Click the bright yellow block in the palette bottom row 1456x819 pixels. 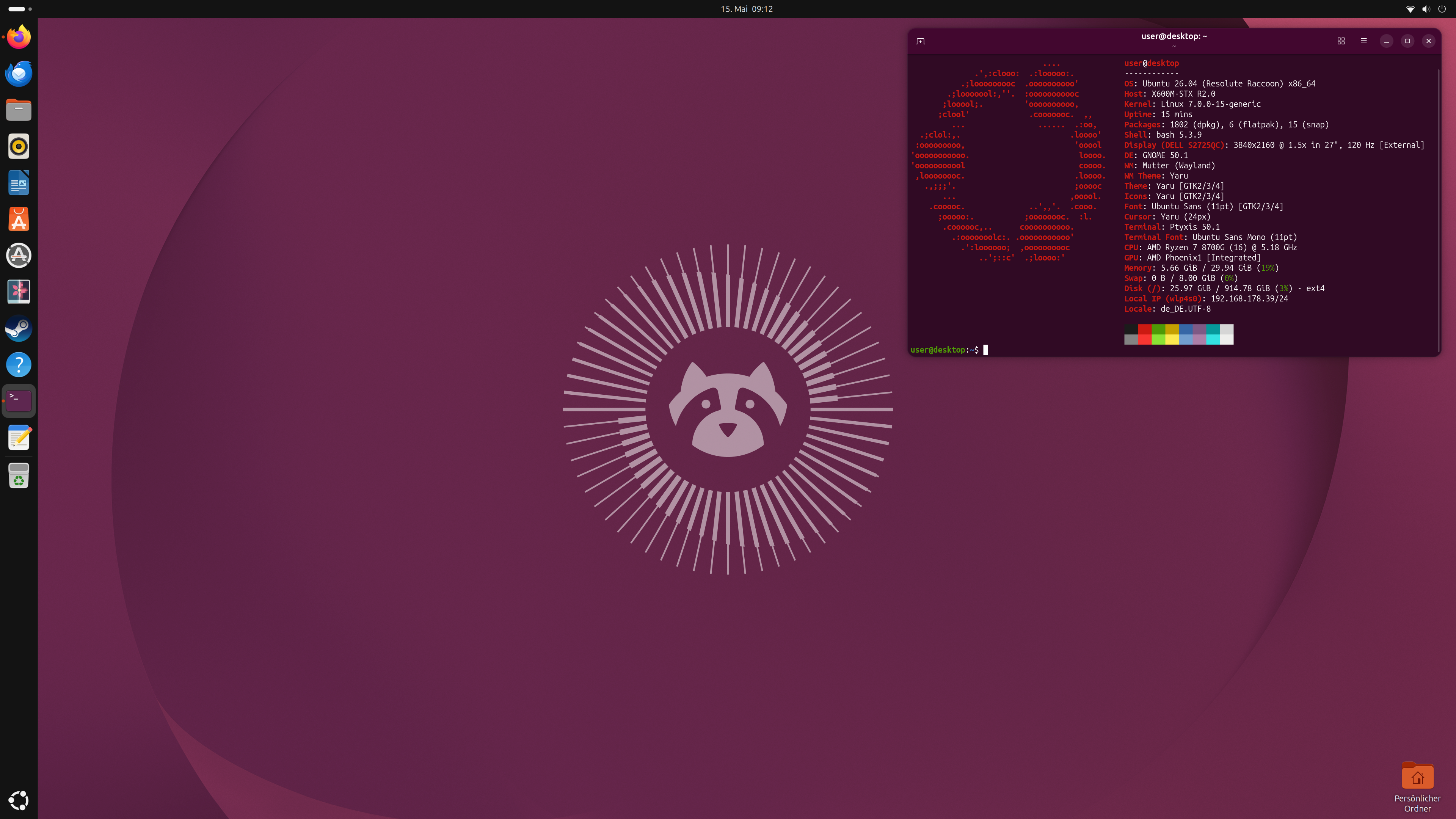1172,339
